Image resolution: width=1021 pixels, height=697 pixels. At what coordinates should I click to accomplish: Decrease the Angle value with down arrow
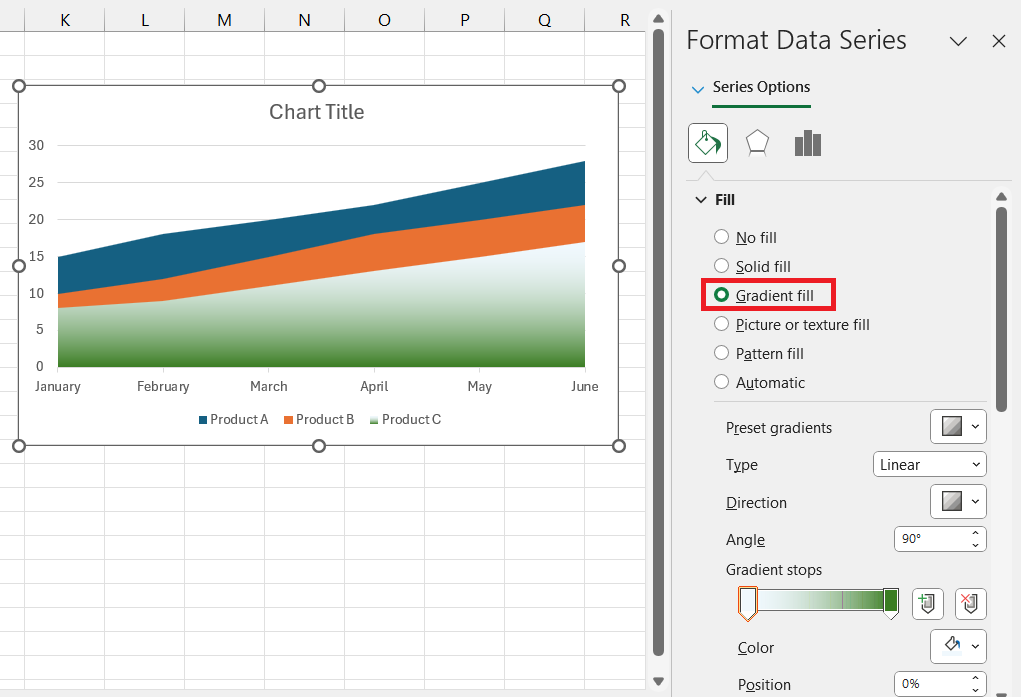pos(975,545)
